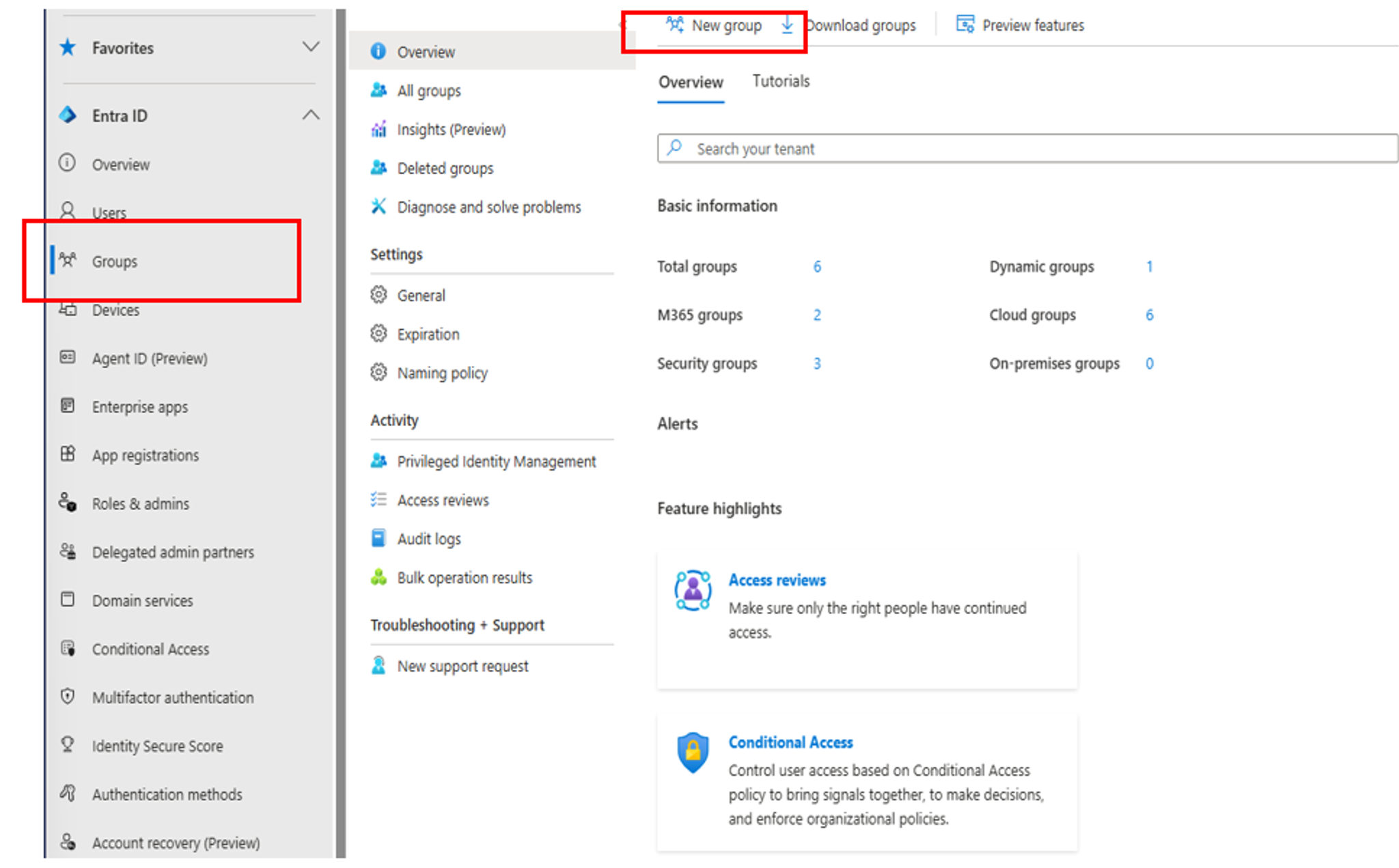The image size is (1399, 868).
Task: Click the left navigation vertical scrollbar
Action: click(x=340, y=434)
